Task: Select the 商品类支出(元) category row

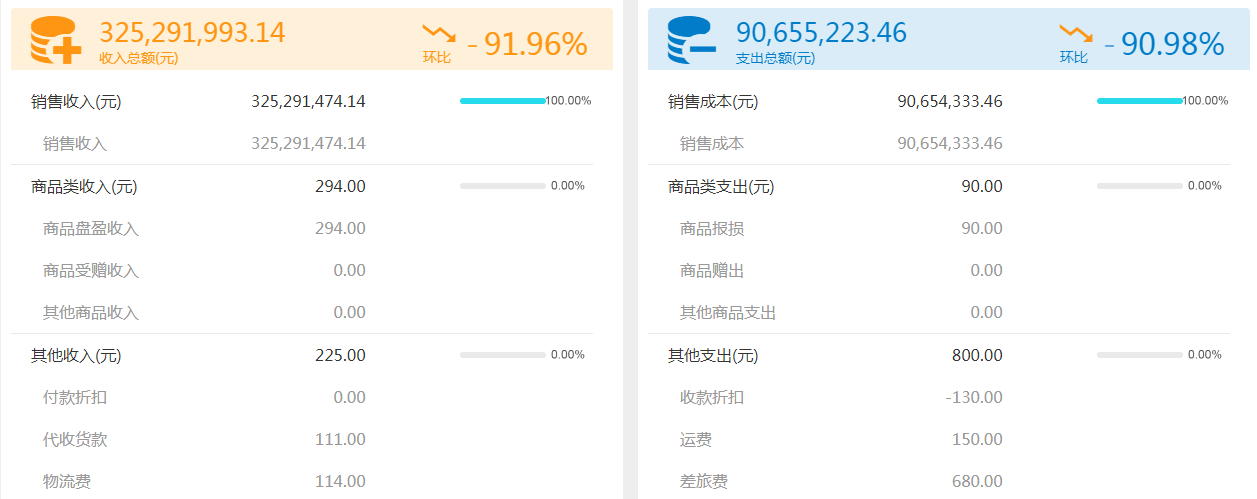Action: [939, 186]
